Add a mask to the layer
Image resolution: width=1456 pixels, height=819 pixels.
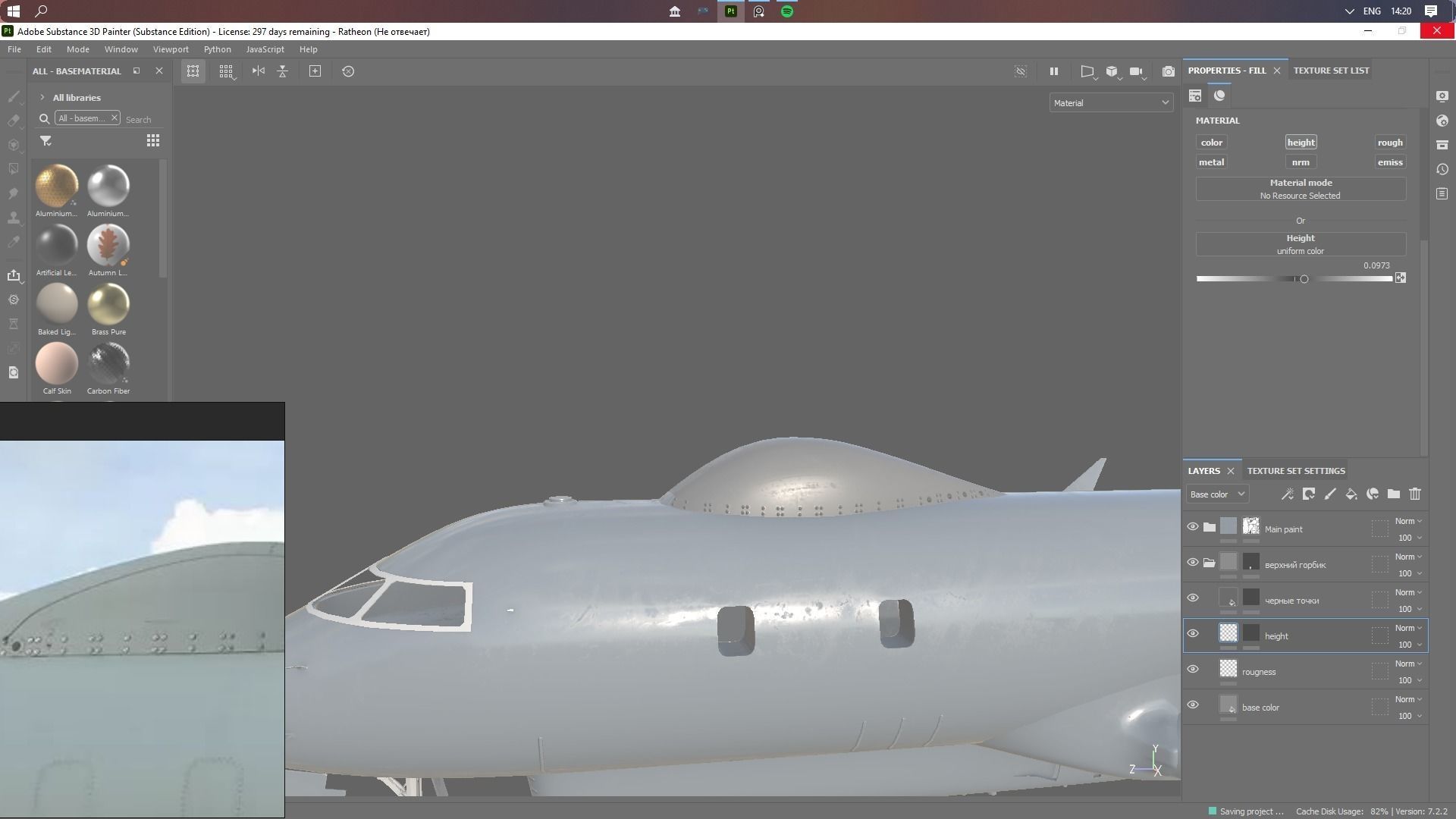(x=1309, y=494)
